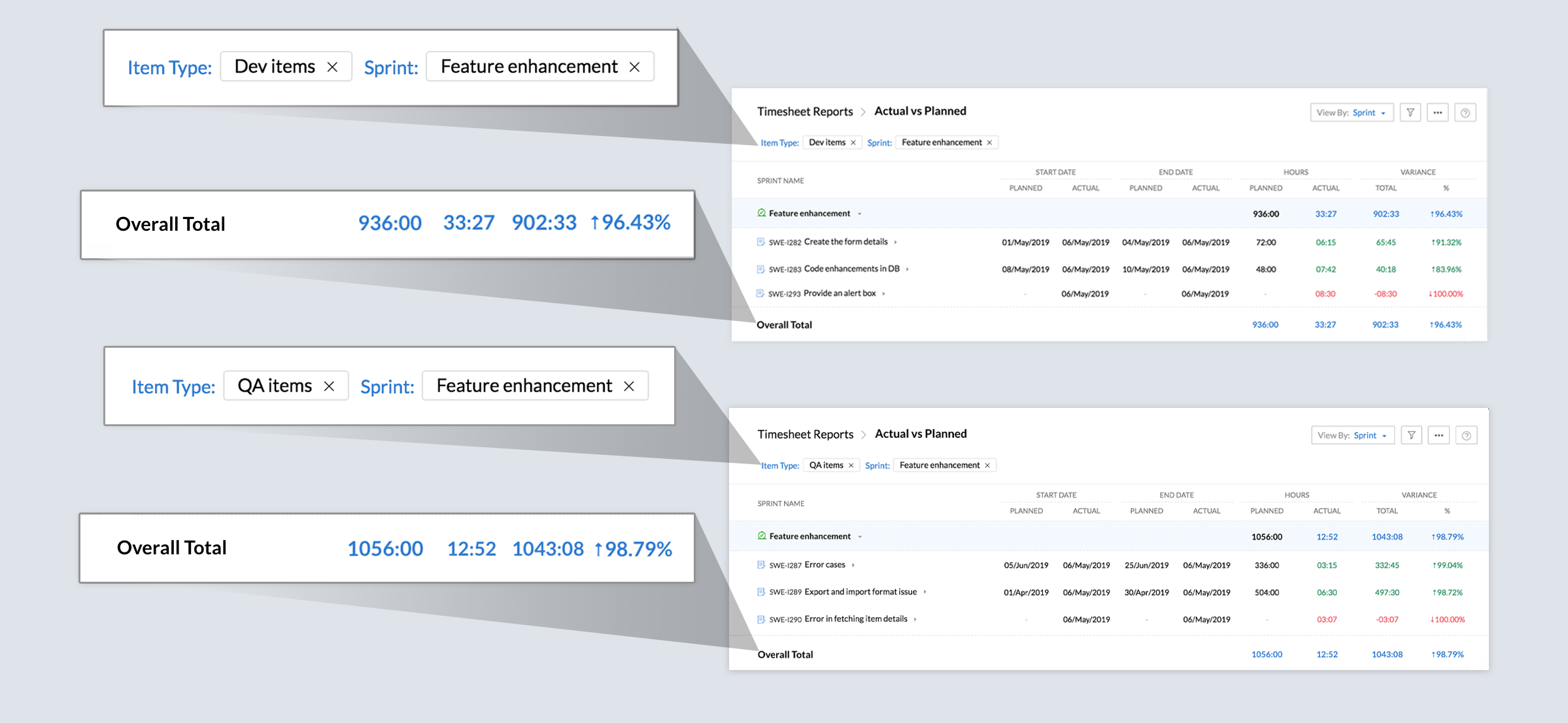
Task: Collapse the Feature enhancement sprint row showing 1056:00
Action: 860,537
